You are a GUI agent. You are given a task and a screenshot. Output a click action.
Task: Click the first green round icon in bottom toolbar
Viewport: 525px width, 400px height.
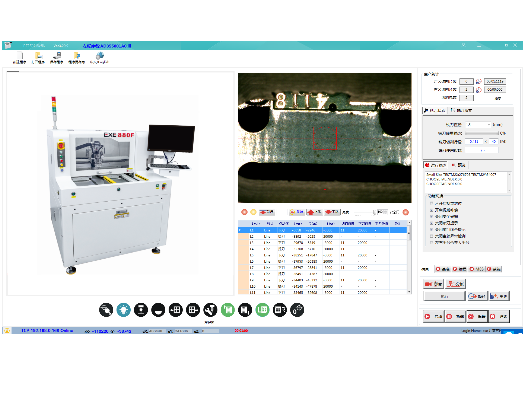[x=228, y=310]
